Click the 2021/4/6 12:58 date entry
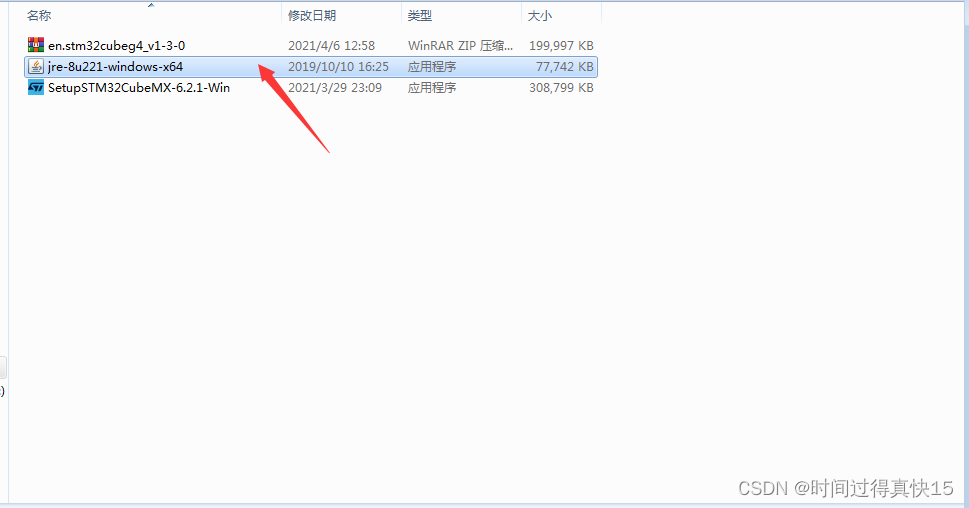Viewport: 969px width, 508px height. point(331,46)
